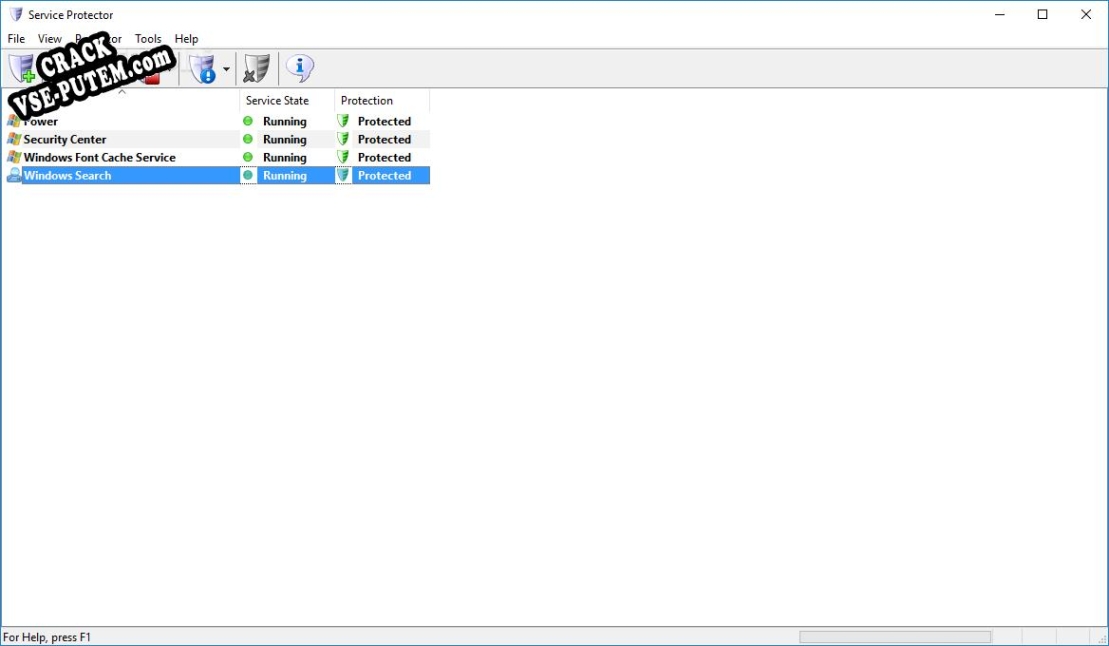Viewport: 1109px width, 646px height.
Task: Click Running text in Power row
Action: click(x=285, y=122)
